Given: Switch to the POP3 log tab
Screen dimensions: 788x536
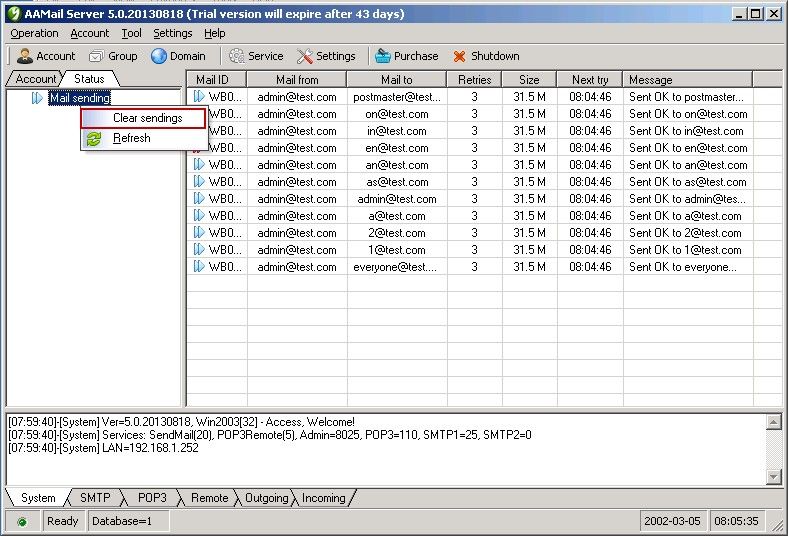Looking at the screenshot, I should 152,498.
